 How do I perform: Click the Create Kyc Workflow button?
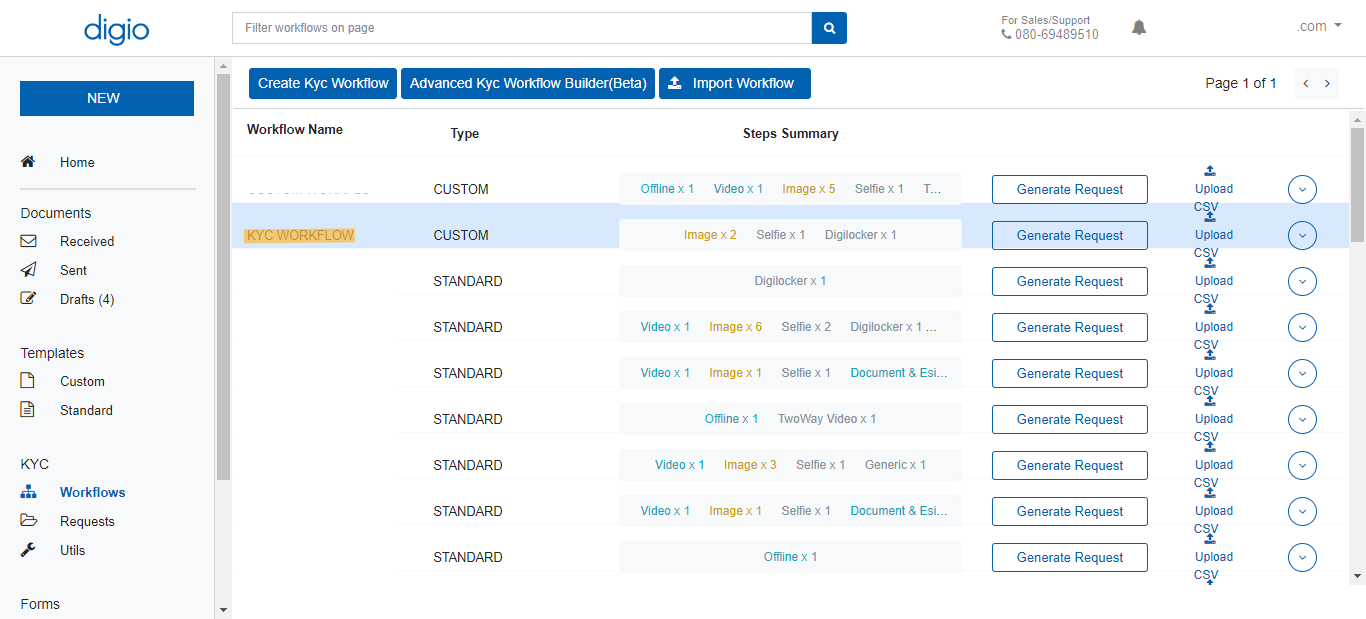(x=322, y=83)
